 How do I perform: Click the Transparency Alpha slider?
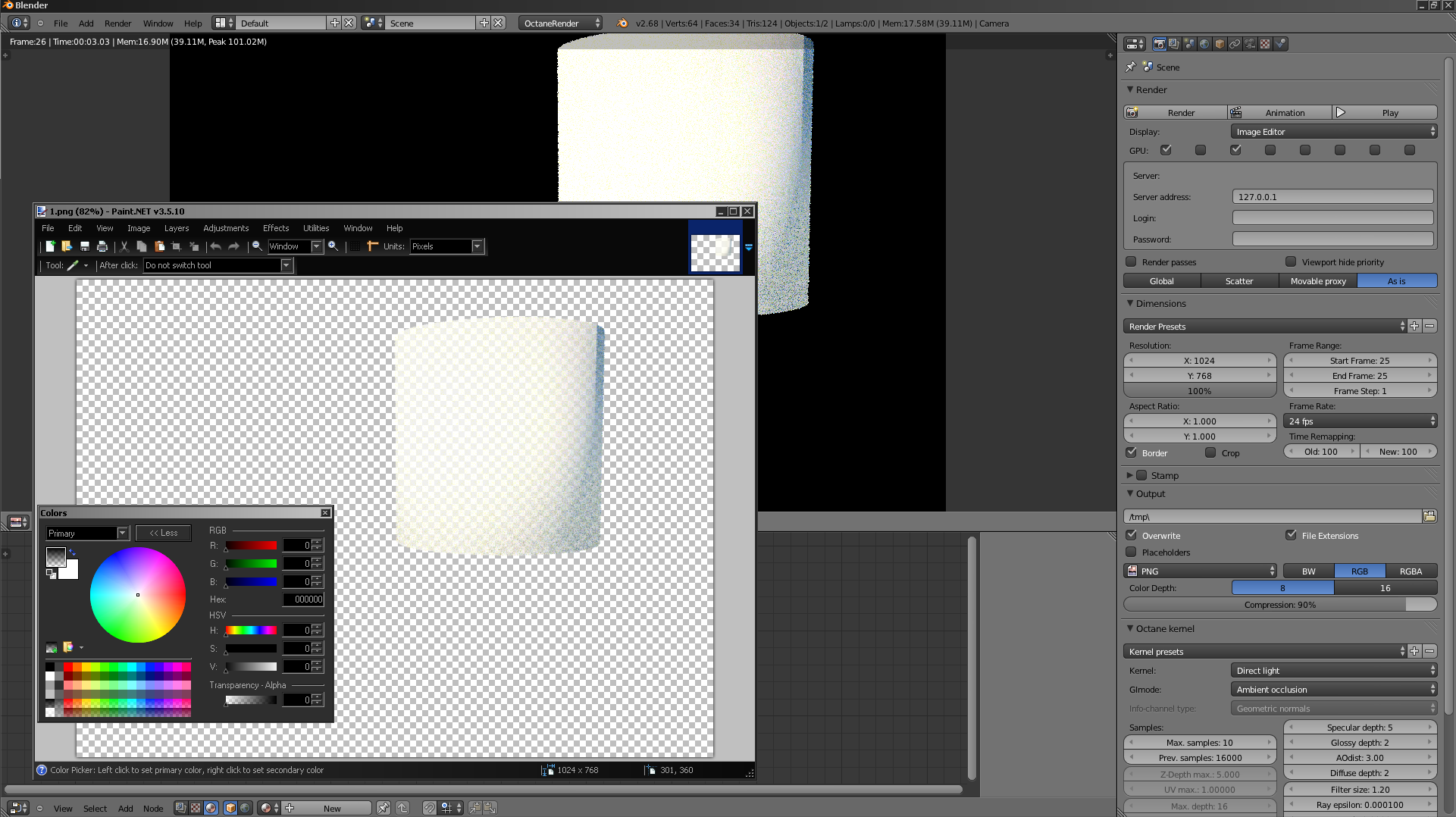point(251,700)
